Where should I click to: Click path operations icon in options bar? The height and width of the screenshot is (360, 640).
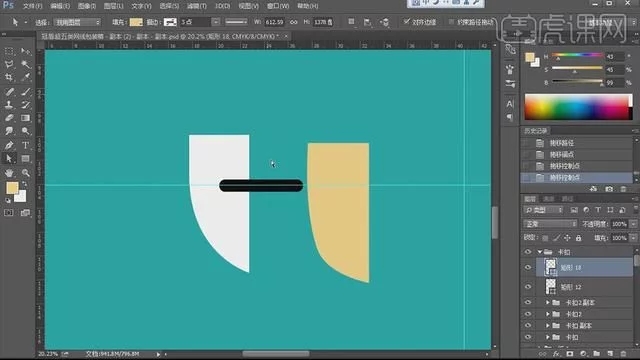pos(351,22)
